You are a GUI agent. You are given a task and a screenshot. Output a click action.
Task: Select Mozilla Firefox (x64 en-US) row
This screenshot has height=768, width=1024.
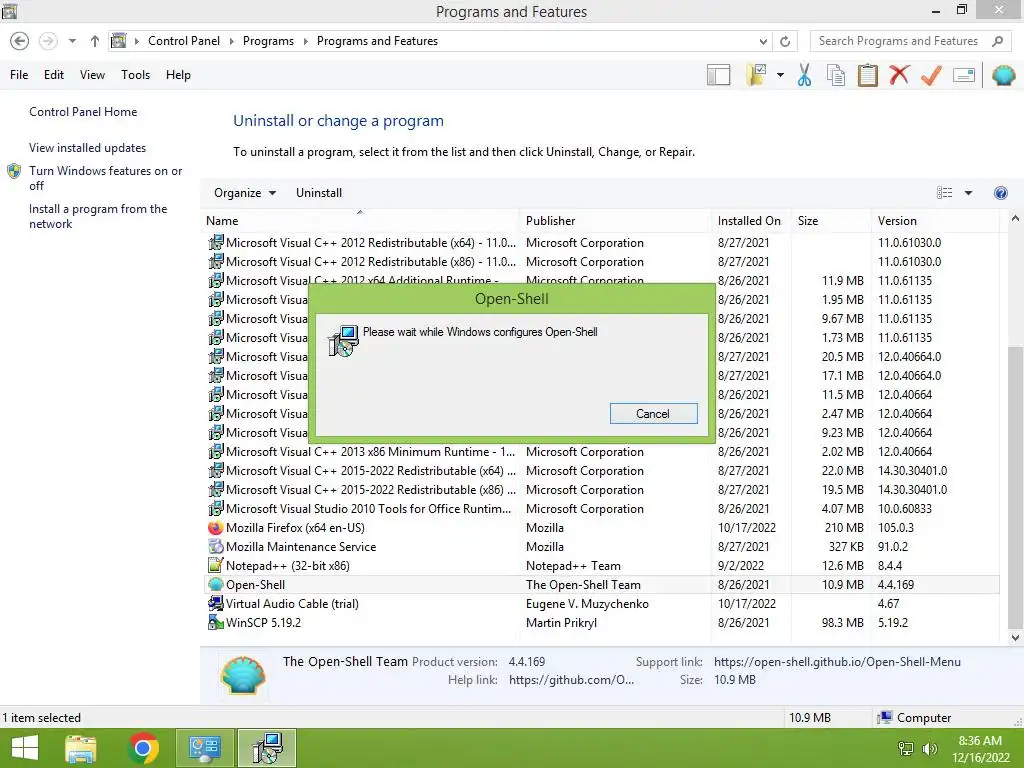click(600, 528)
